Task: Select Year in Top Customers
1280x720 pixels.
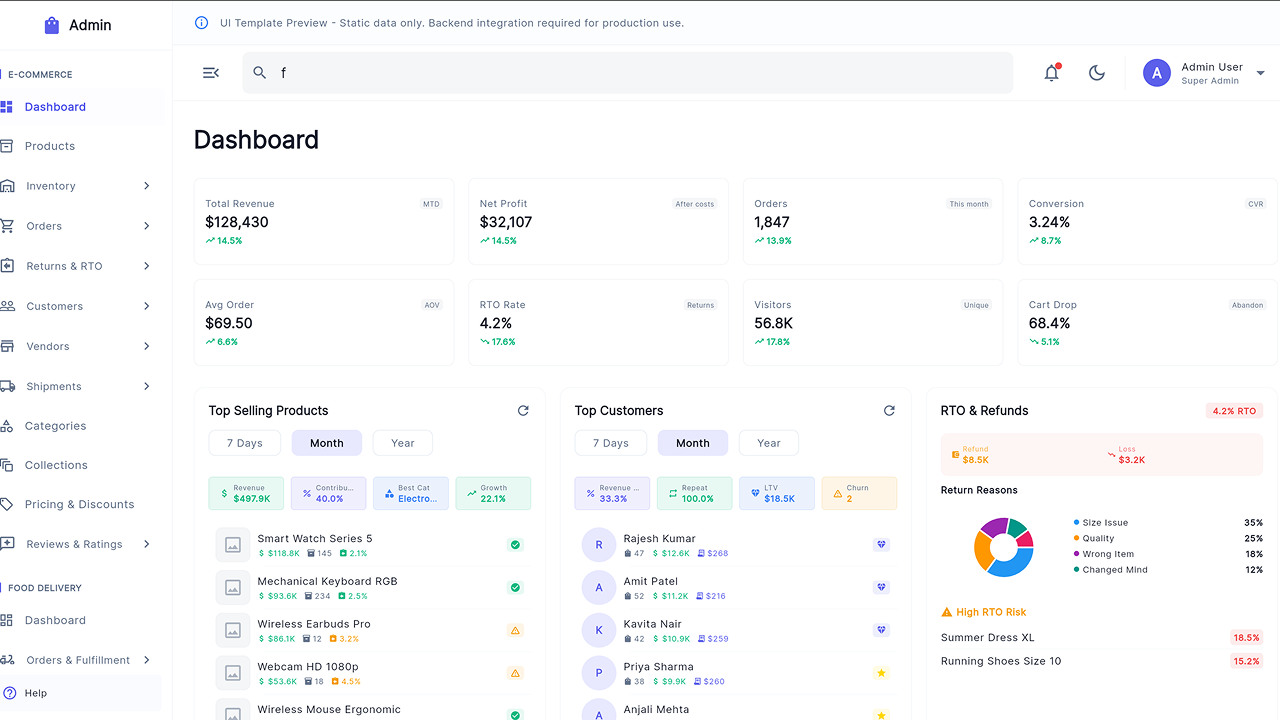Action: 769,443
